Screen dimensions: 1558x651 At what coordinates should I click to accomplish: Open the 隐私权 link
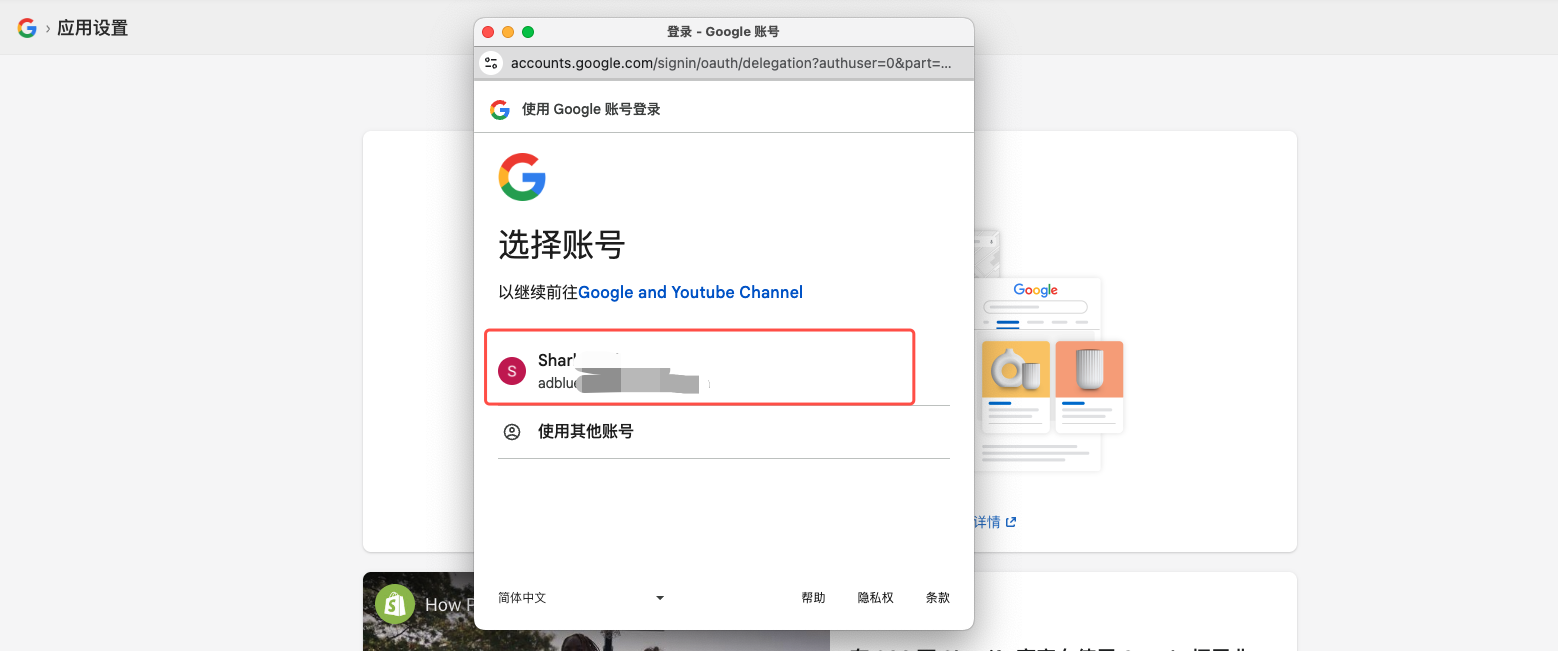[875, 598]
